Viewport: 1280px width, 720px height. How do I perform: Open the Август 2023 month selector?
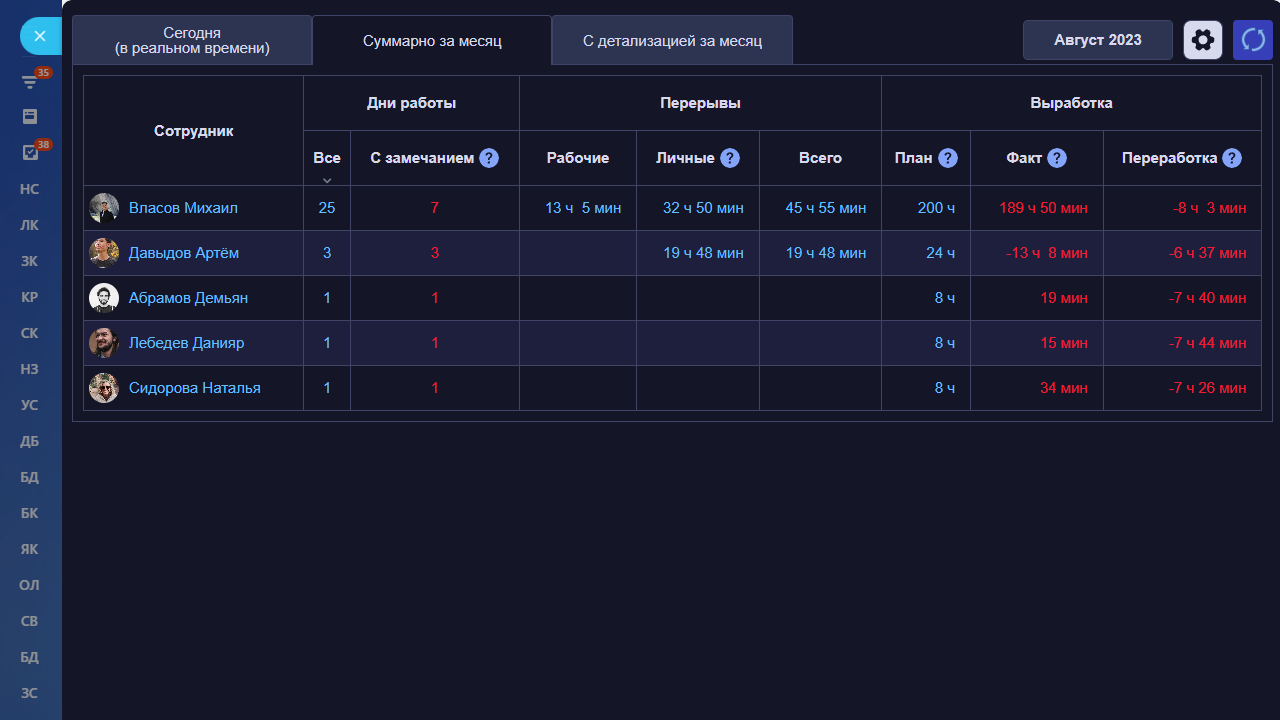[x=1098, y=40]
